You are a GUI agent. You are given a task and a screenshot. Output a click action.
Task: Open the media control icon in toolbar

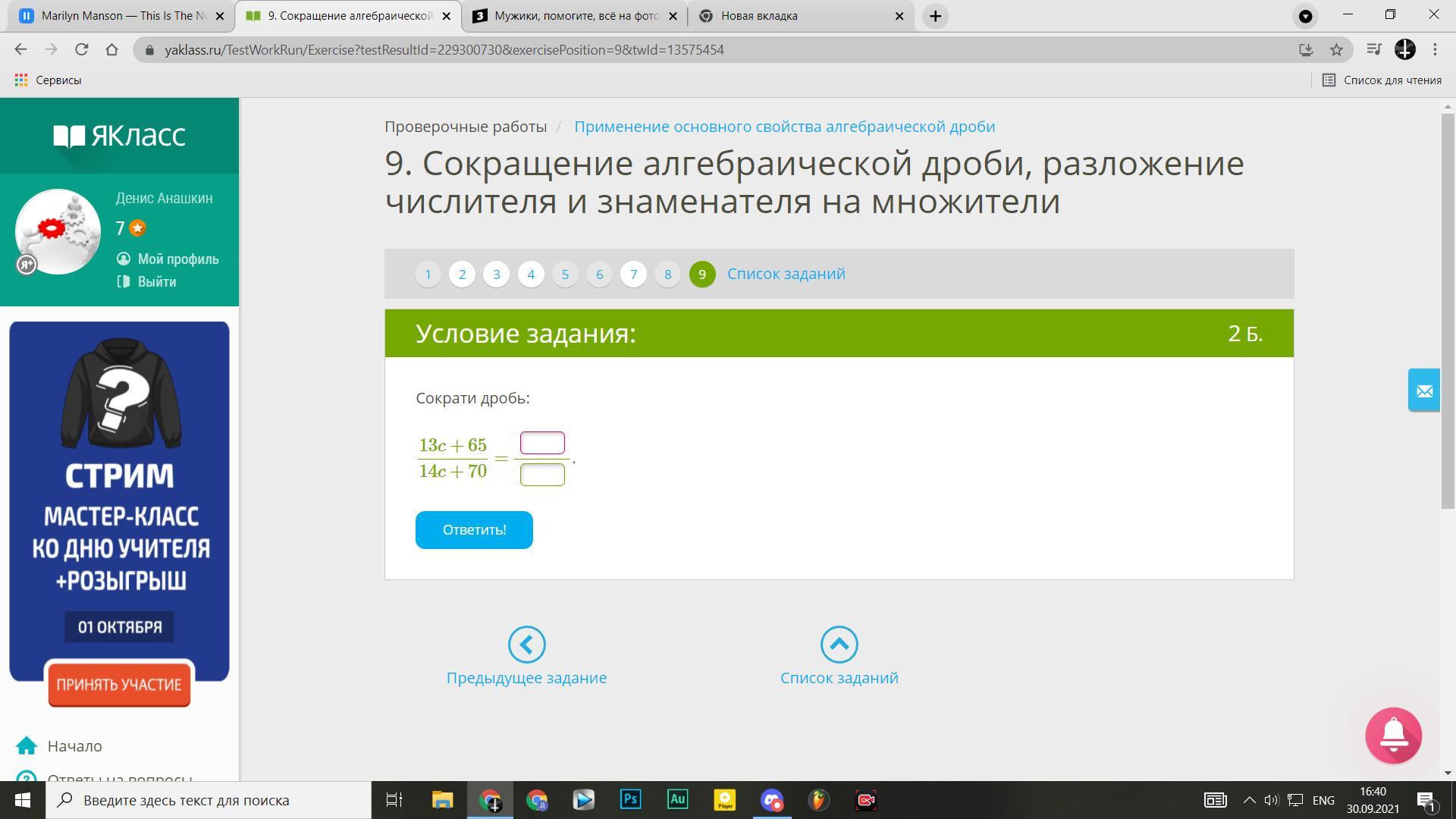point(1373,50)
